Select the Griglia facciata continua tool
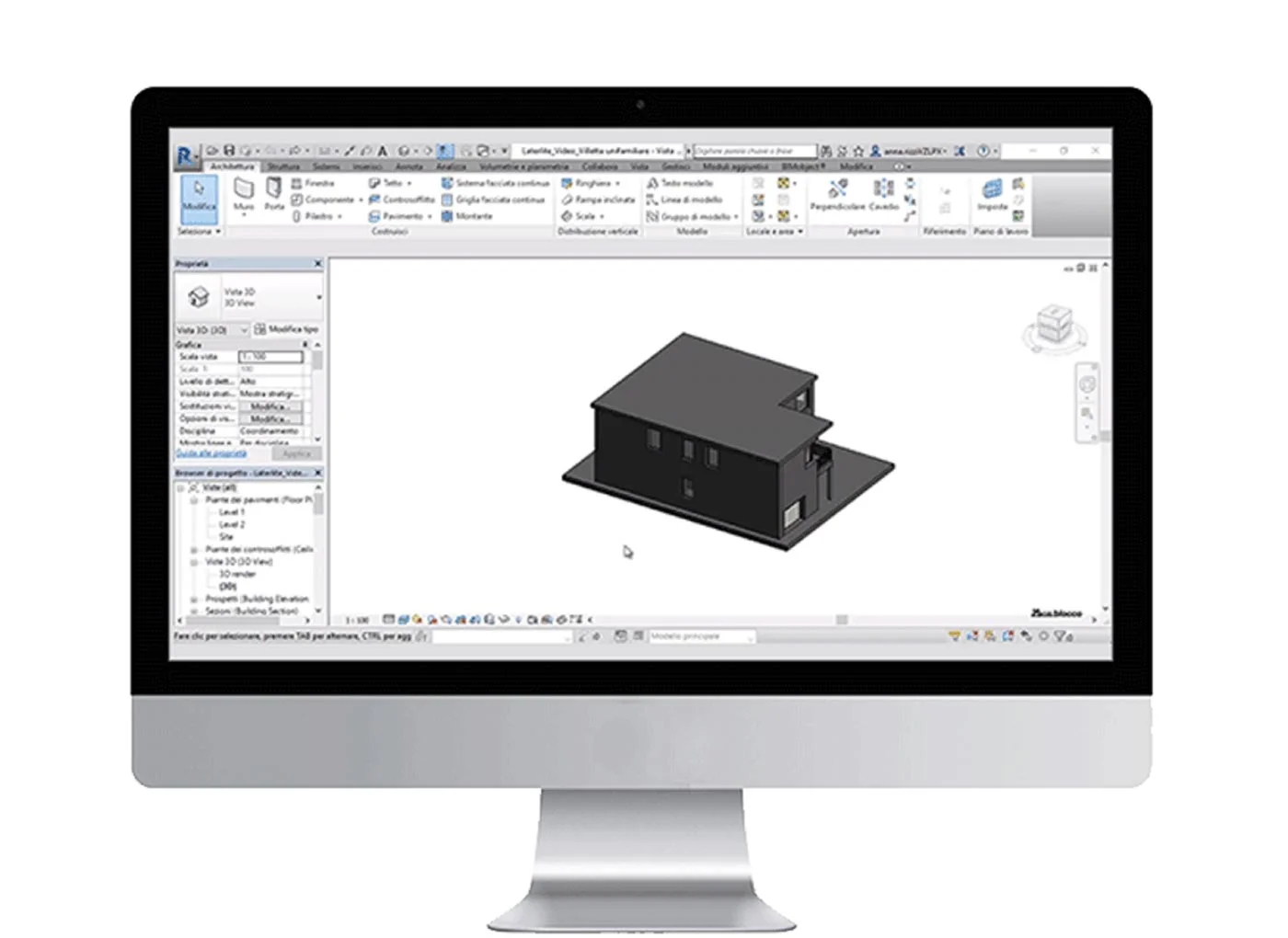Screen dimensions: 1288x938 click(494, 200)
